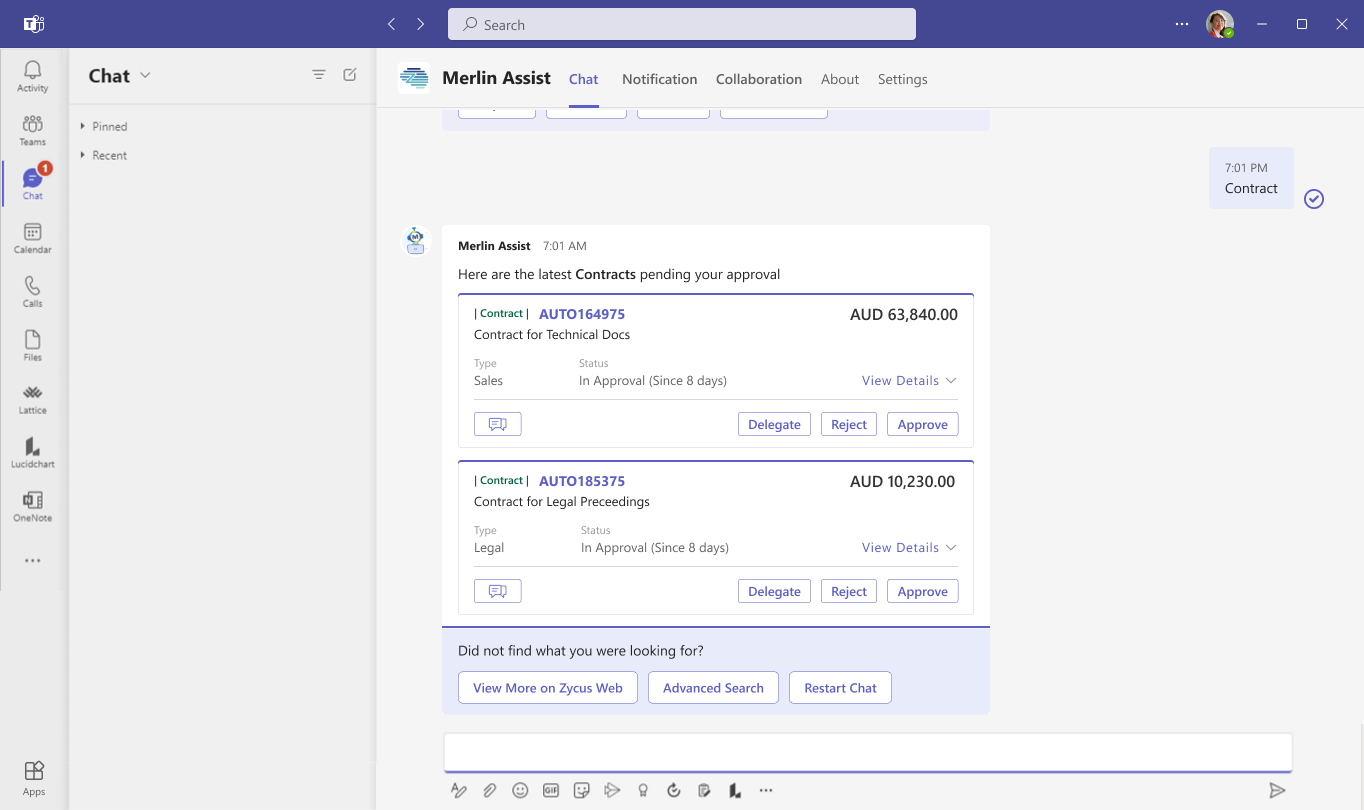The image size is (1364, 810).
Task: Approve contract AUTO164975
Action: [923, 424]
